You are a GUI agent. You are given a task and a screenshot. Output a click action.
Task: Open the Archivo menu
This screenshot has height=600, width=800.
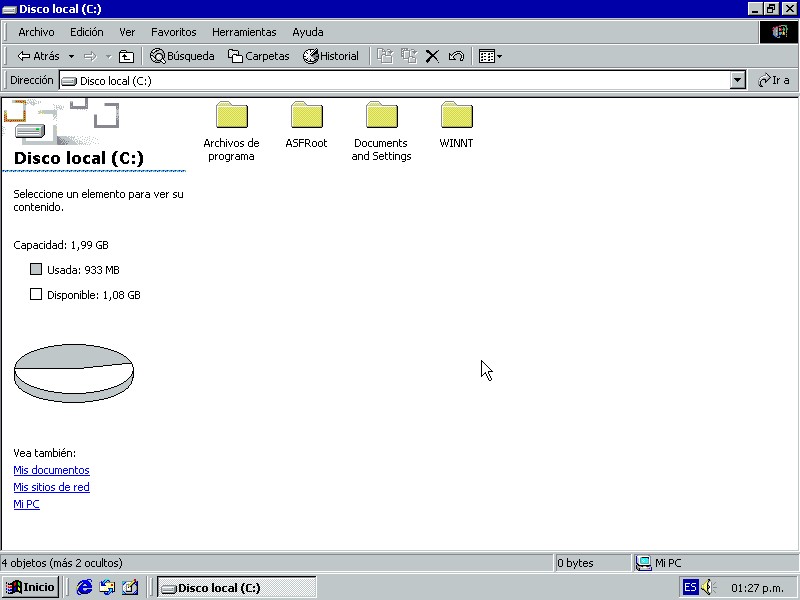coord(36,32)
